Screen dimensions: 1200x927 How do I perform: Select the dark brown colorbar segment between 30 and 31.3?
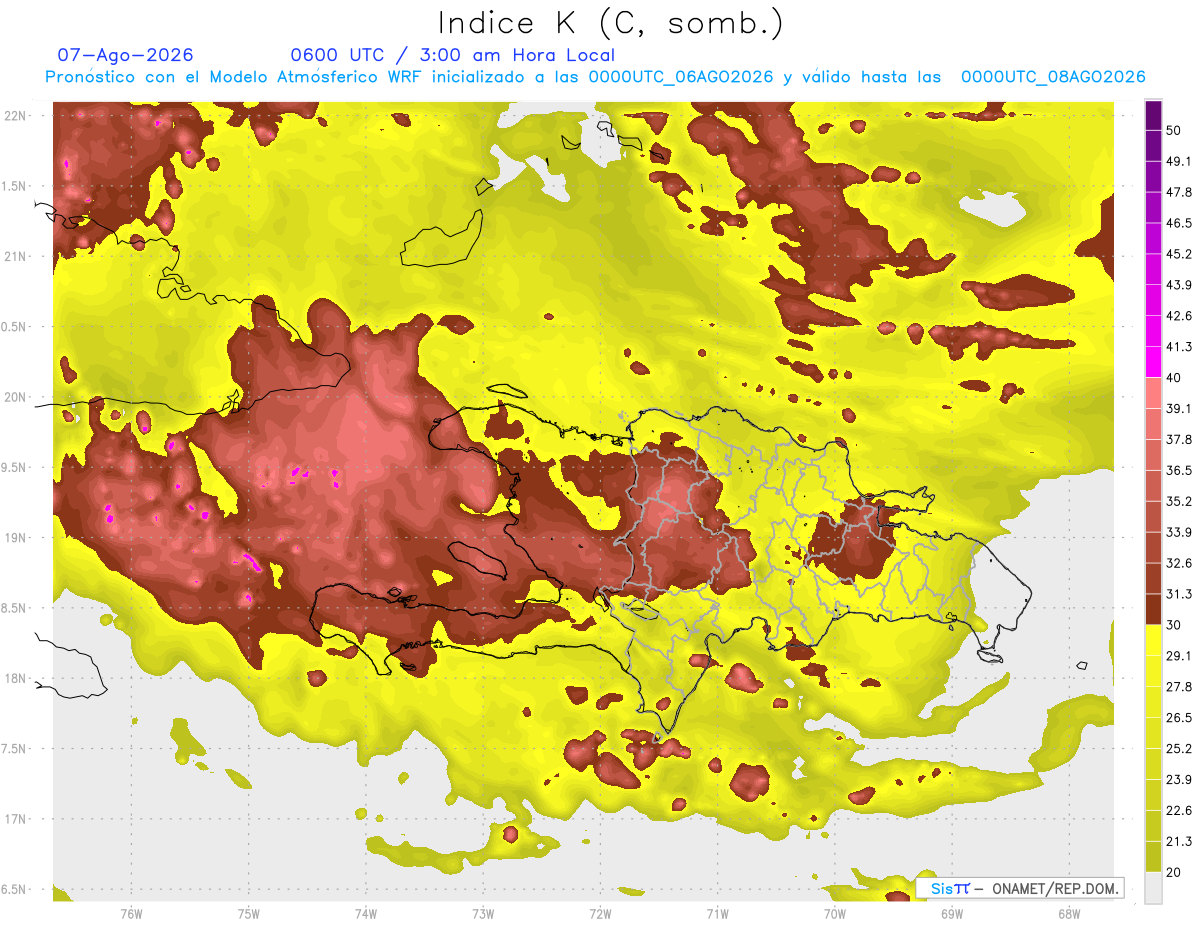coord(1153,609)
